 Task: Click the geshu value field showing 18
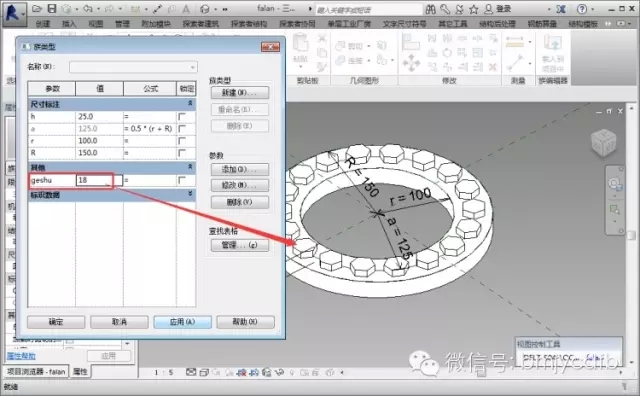(x=99, y=180)
